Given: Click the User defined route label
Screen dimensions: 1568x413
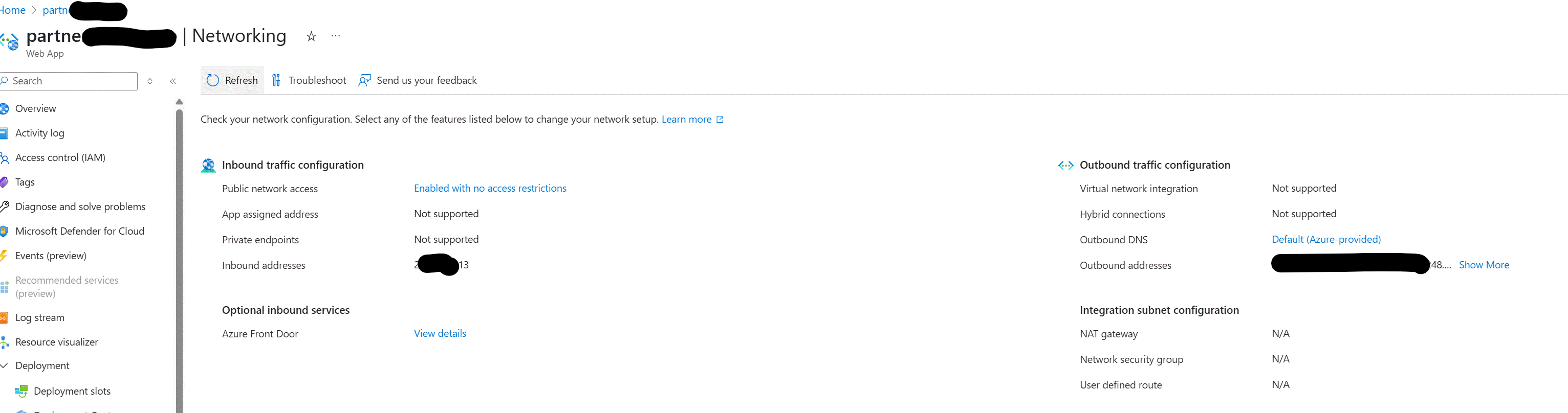Looking at the screenshot, I should (x=1121, y=385).
